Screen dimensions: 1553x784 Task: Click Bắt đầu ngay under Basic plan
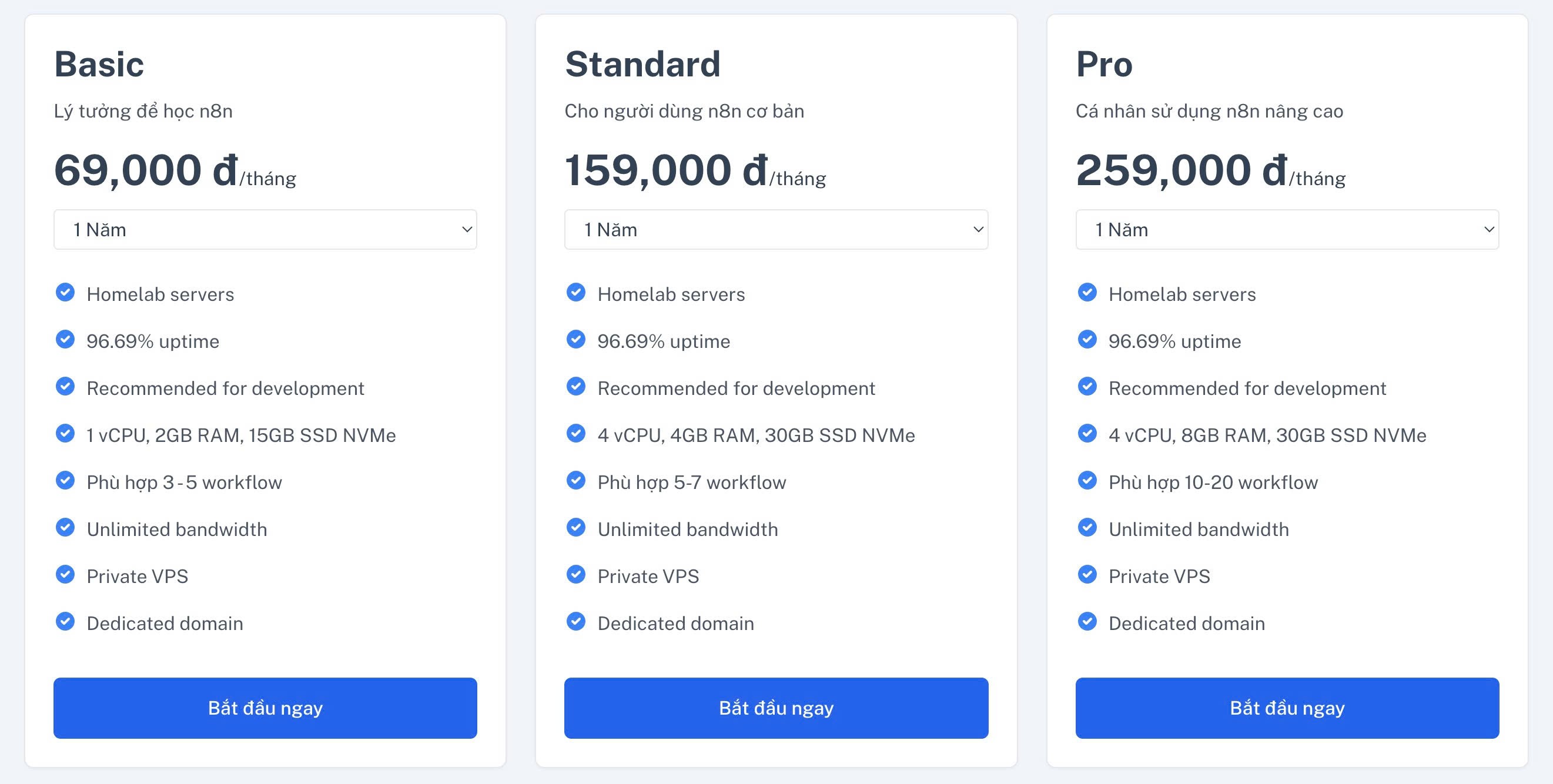265,708
